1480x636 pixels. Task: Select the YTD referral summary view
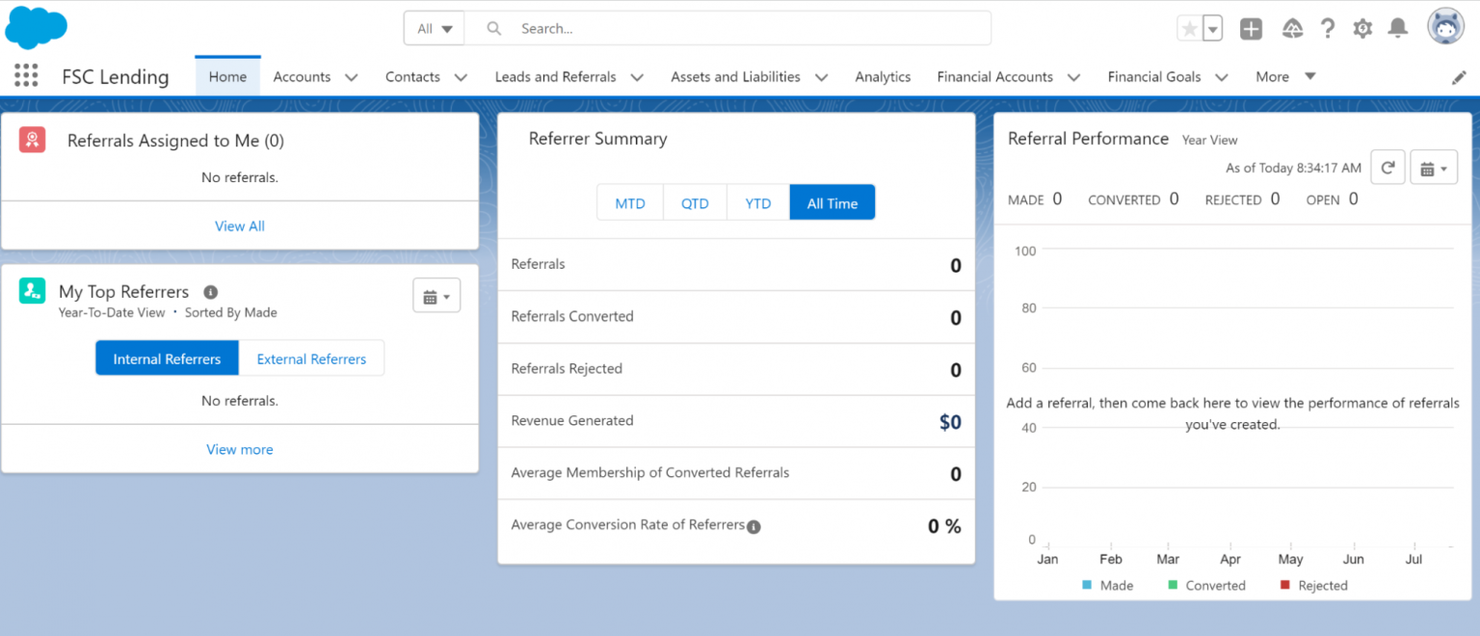757,202
